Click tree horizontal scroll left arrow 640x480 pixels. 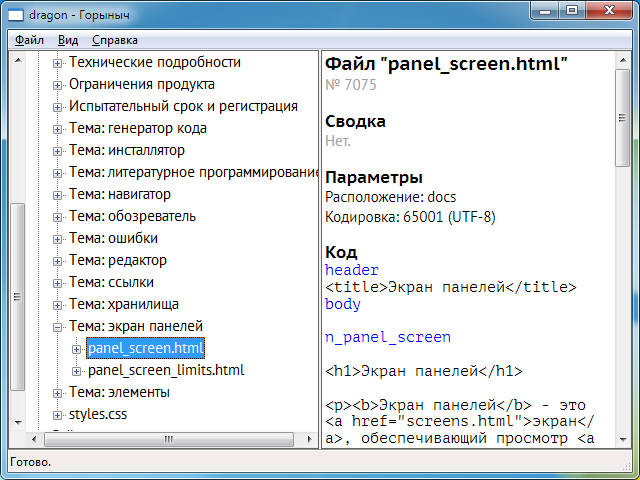click(x=34, y=440)
